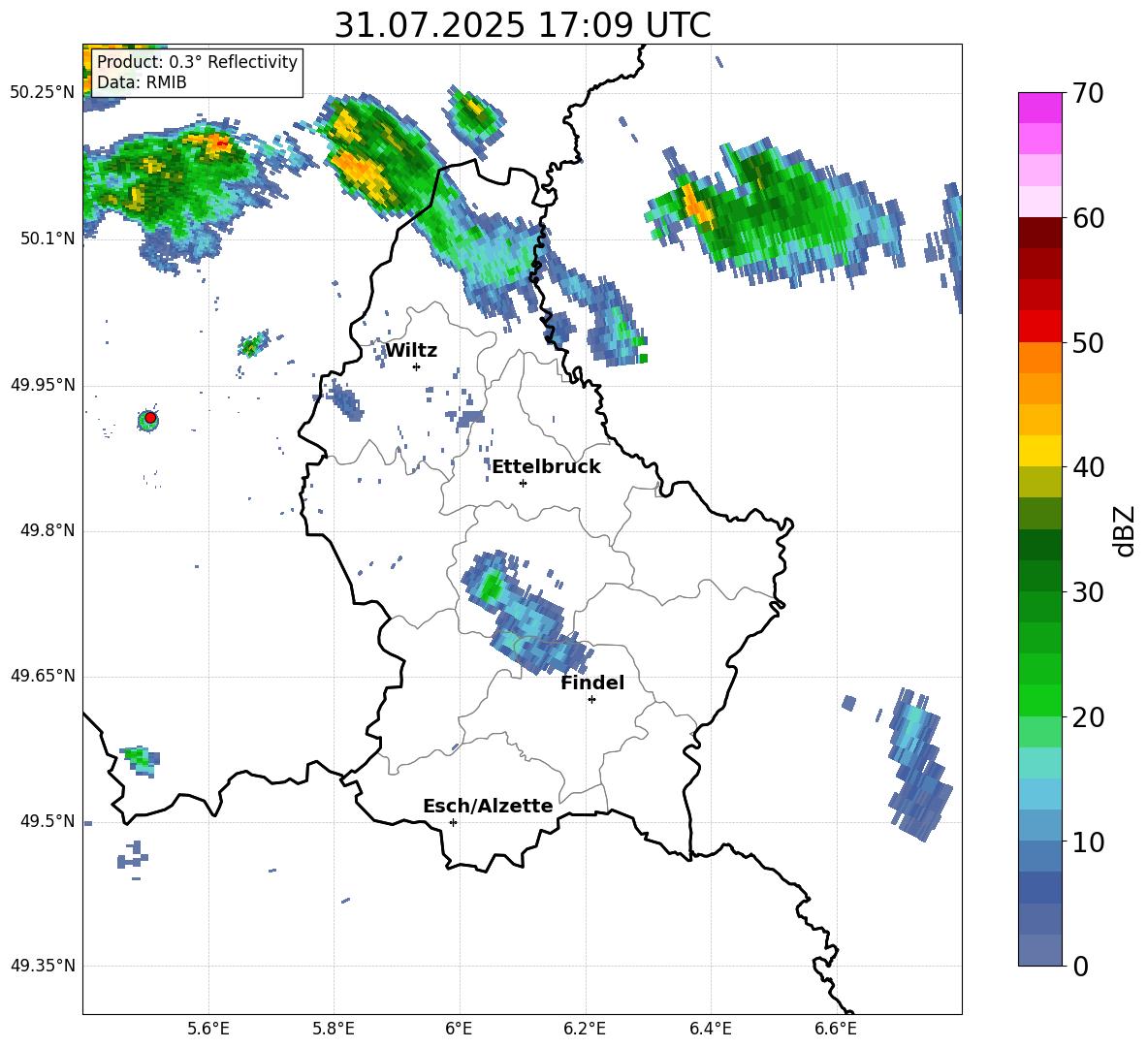Click the Esch/Alzette city label
This screenshot has height=1048, width=1148.
click(488, 806)
